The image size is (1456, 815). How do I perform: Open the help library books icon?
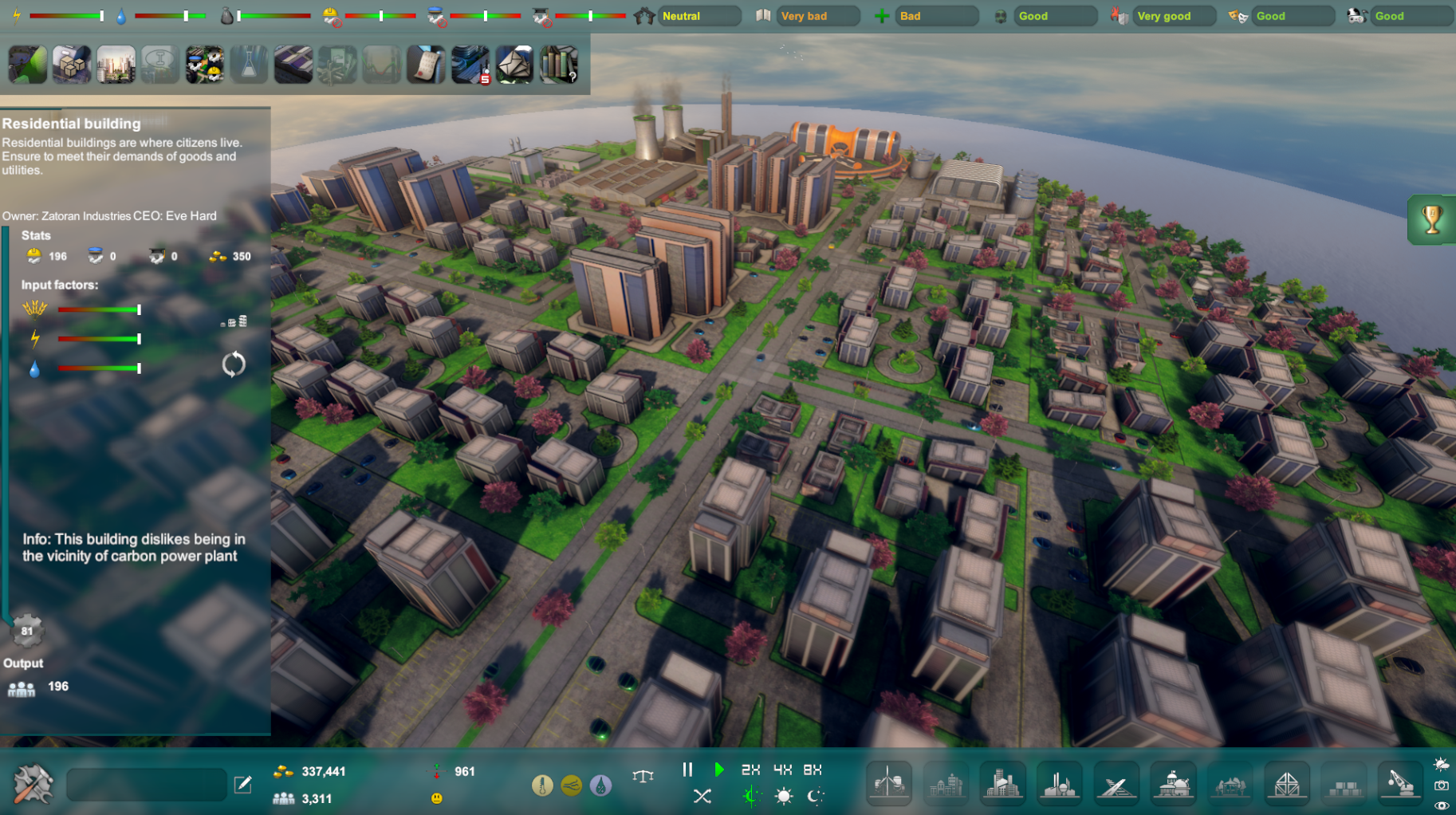pos(559,65)
